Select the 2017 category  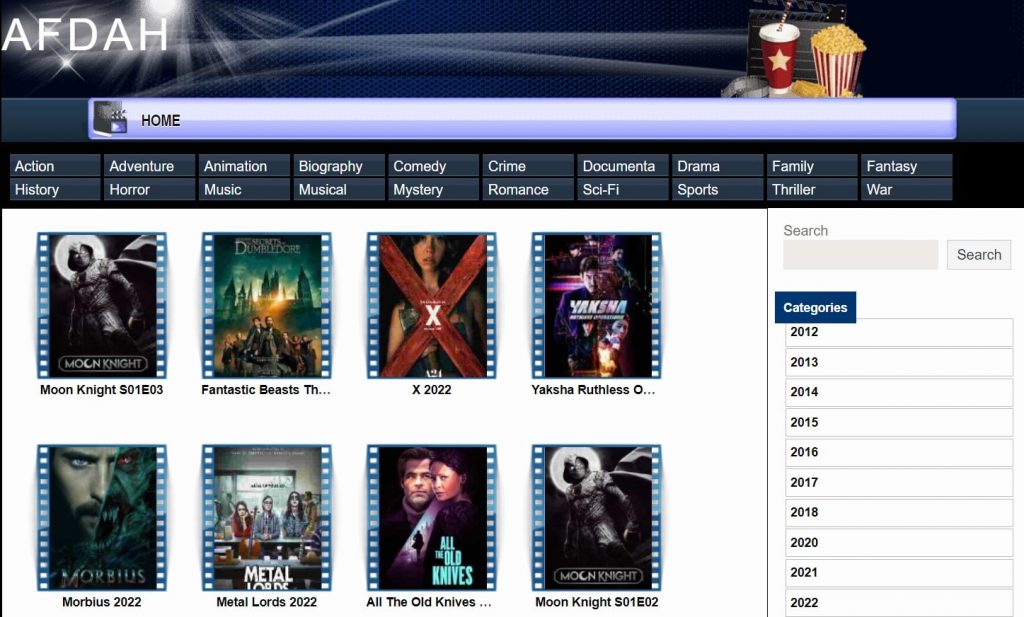[899, 483]
